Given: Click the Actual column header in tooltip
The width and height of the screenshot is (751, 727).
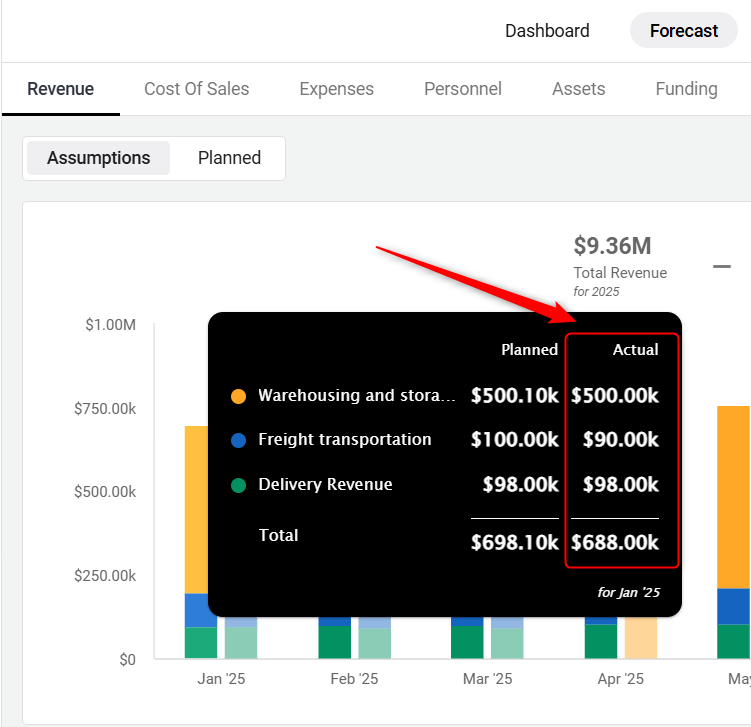Looking at the screenshot, I should coord(635,349).
